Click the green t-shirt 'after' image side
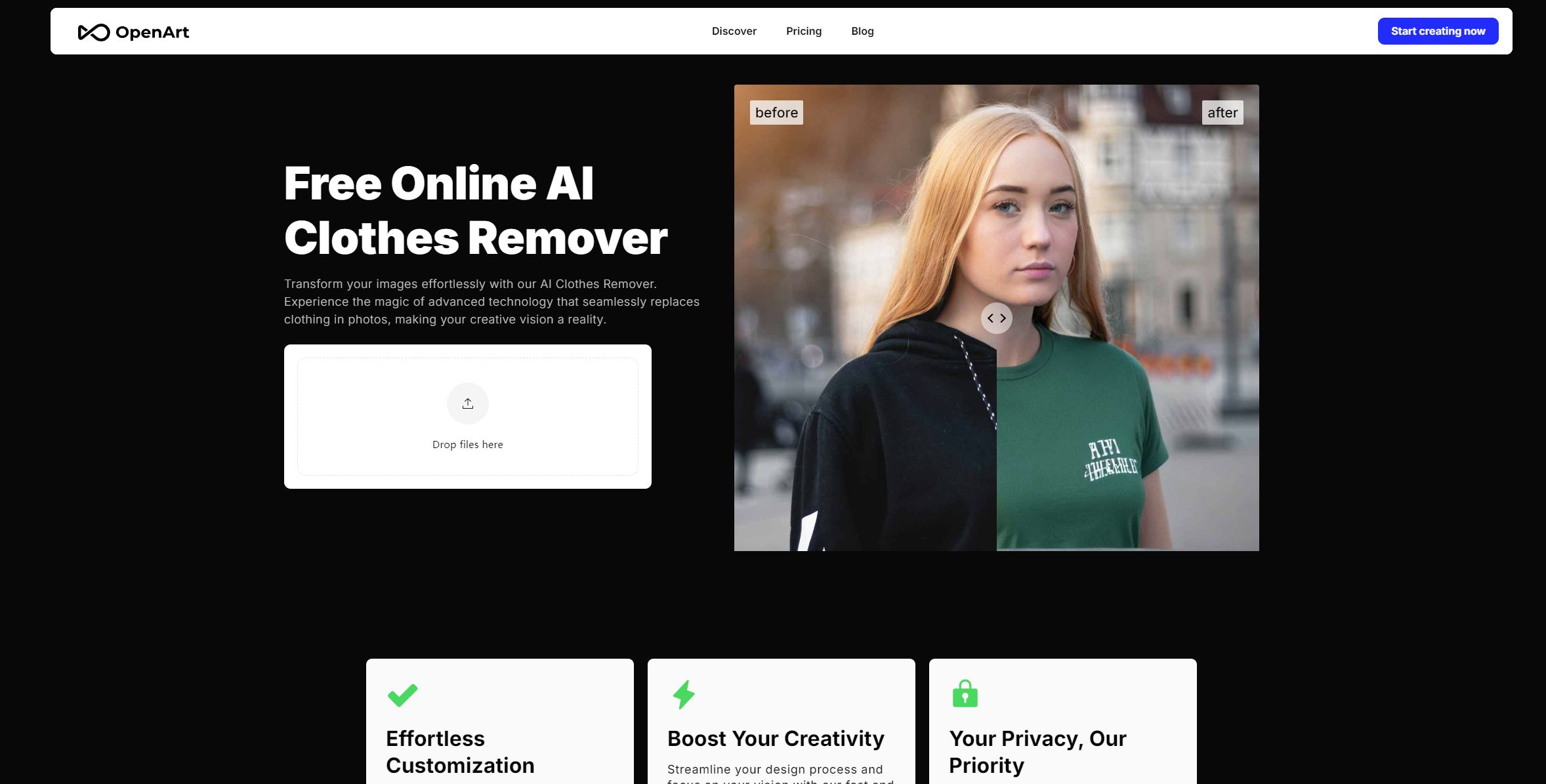This screenshot has width=1546, height=784. pos(1128,318)
